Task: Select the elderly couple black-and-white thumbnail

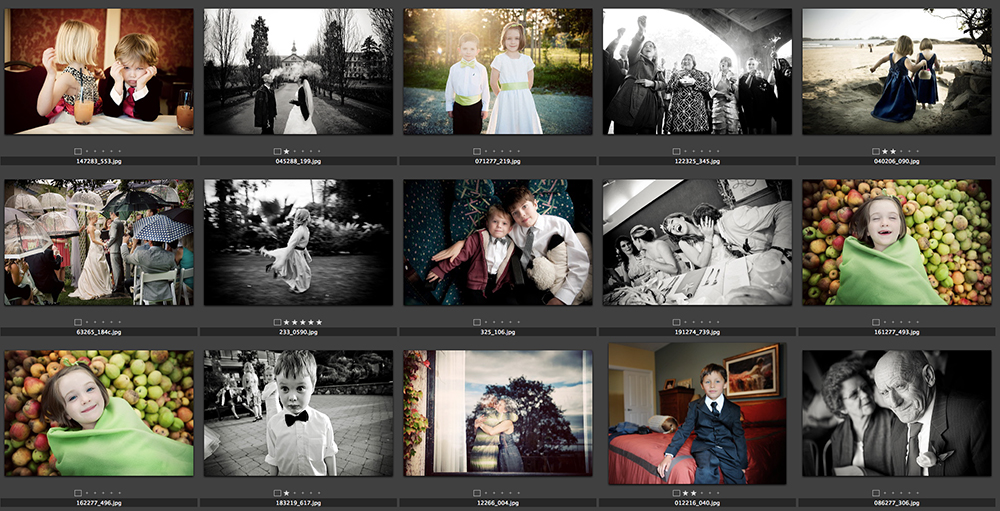Action: [x=897, y=413]
